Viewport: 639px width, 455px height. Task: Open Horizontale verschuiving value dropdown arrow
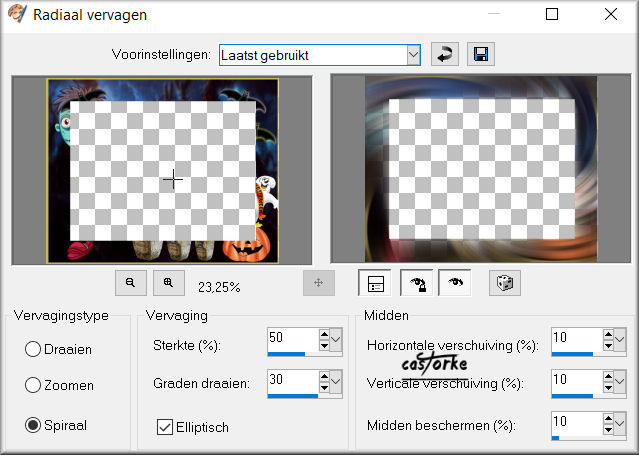[x=620, y=340]
